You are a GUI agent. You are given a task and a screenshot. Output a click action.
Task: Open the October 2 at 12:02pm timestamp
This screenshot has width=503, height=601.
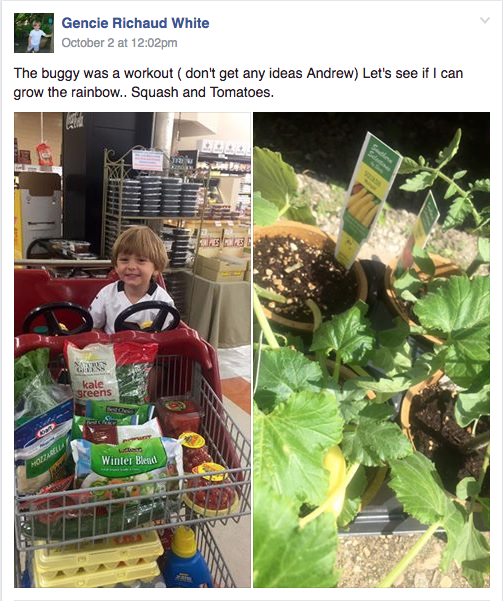119,43
